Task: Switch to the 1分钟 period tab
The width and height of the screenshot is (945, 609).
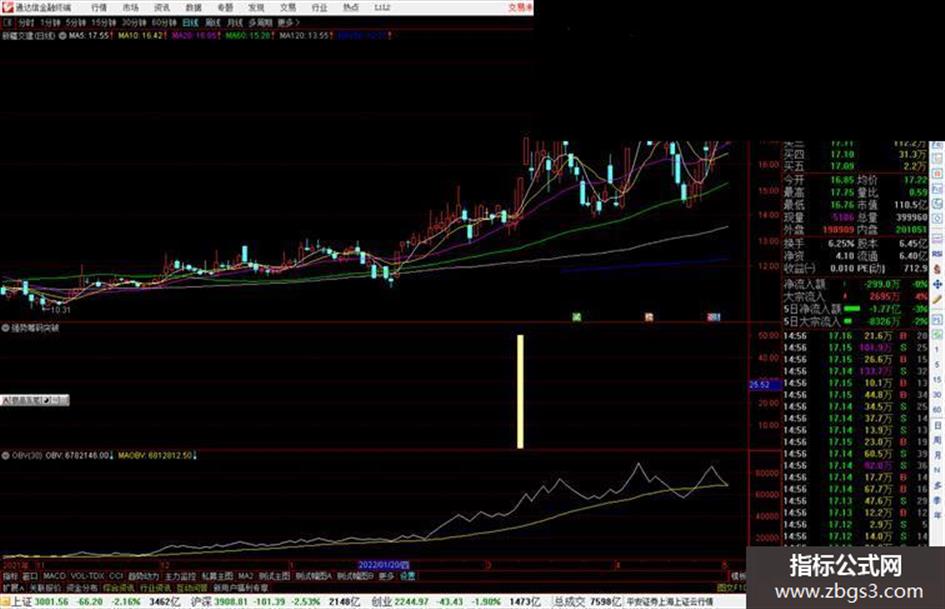Action: pos(50,22)
